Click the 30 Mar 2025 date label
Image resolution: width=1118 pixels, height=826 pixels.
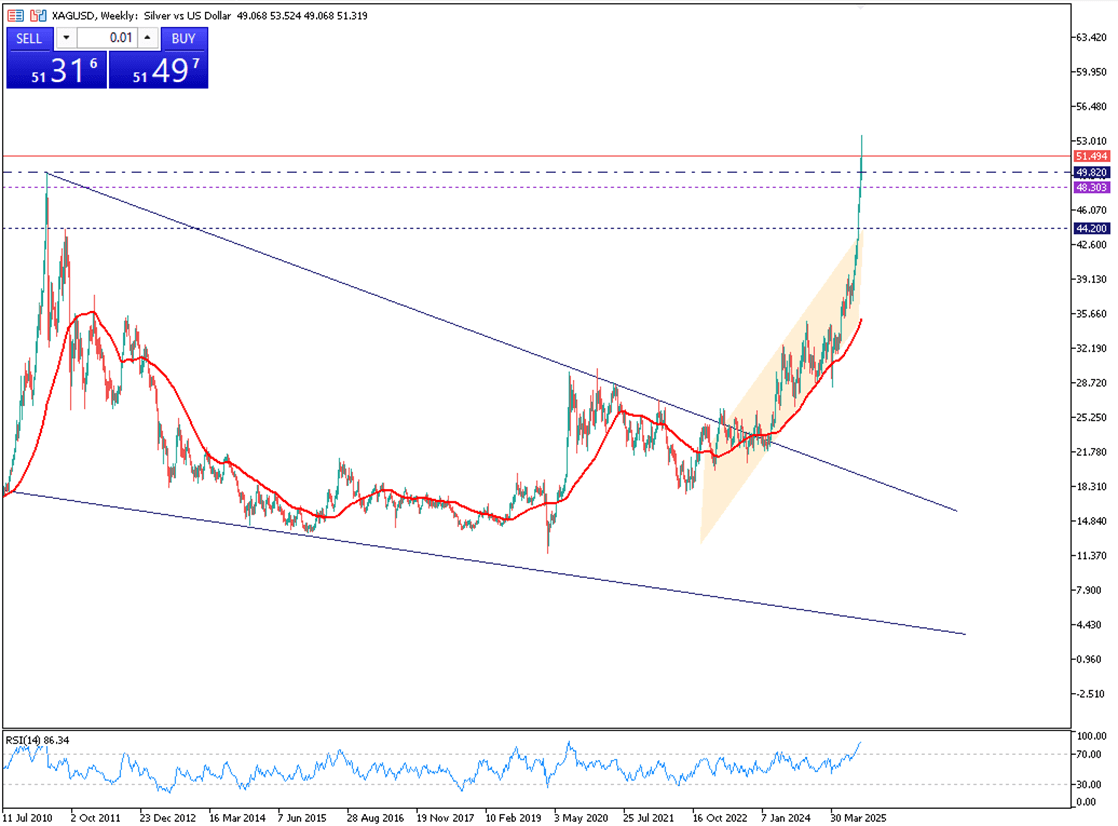click(x=857, y=816)
